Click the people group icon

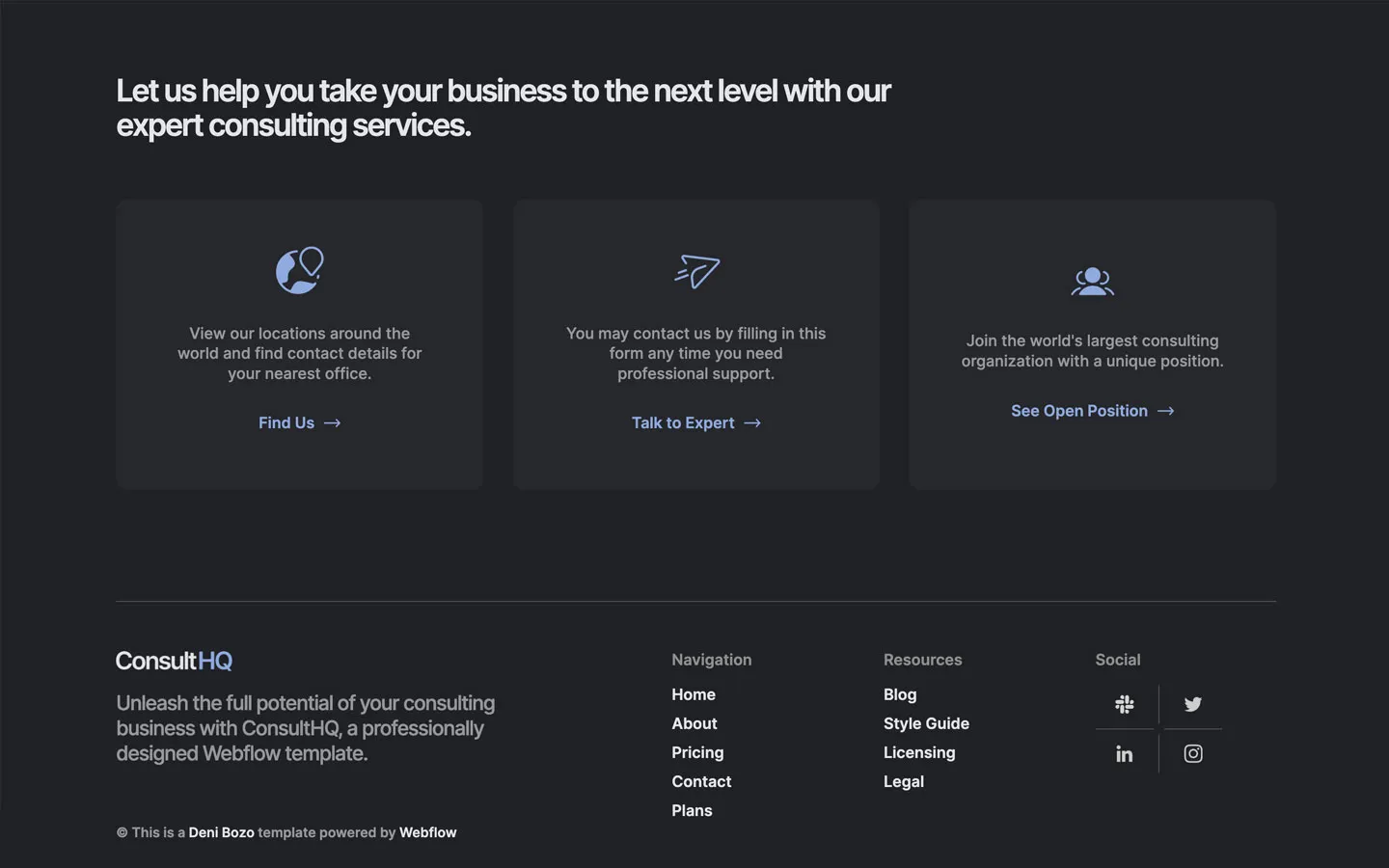[x=1093, y=282]
